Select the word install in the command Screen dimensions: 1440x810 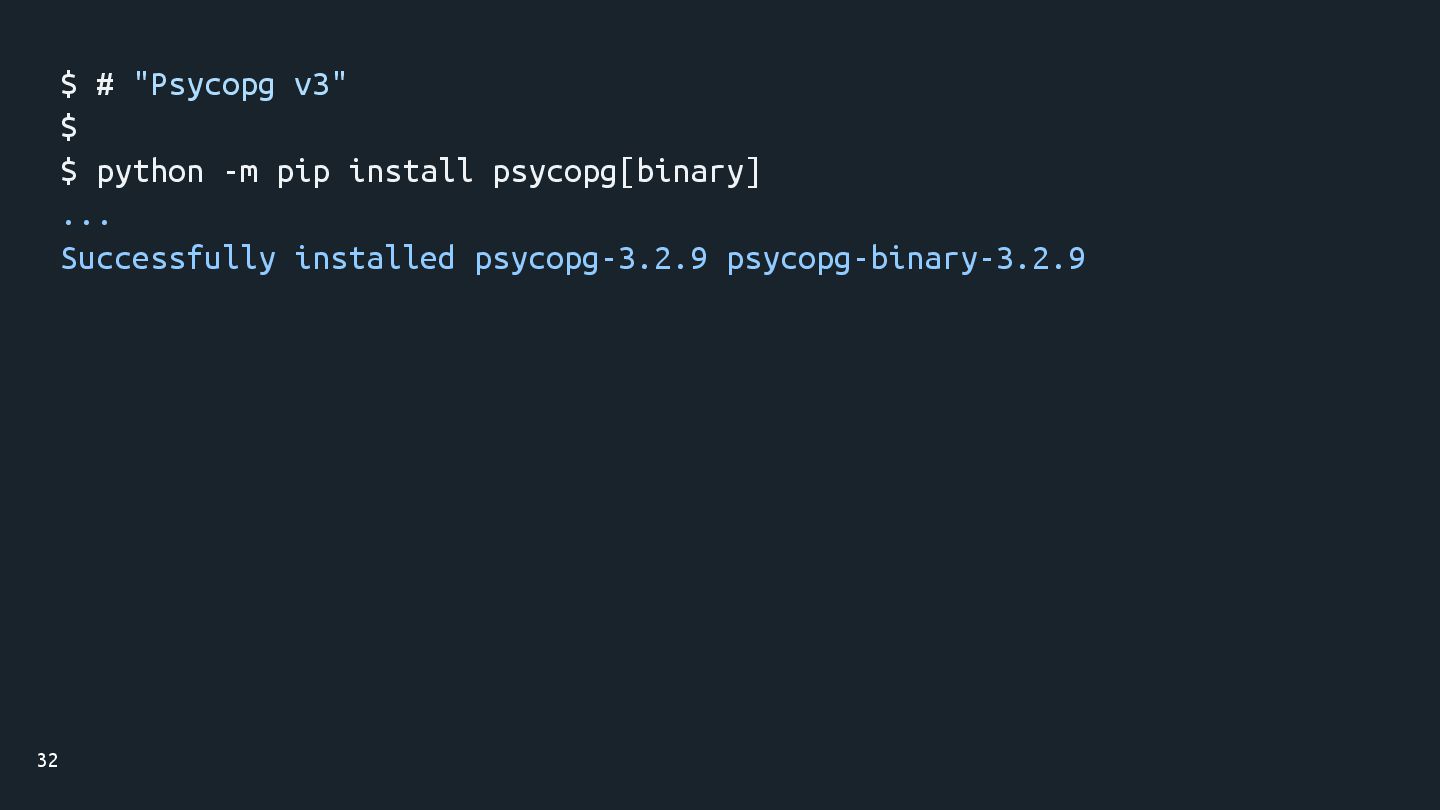pyautogui.click(x=410, y=171)
